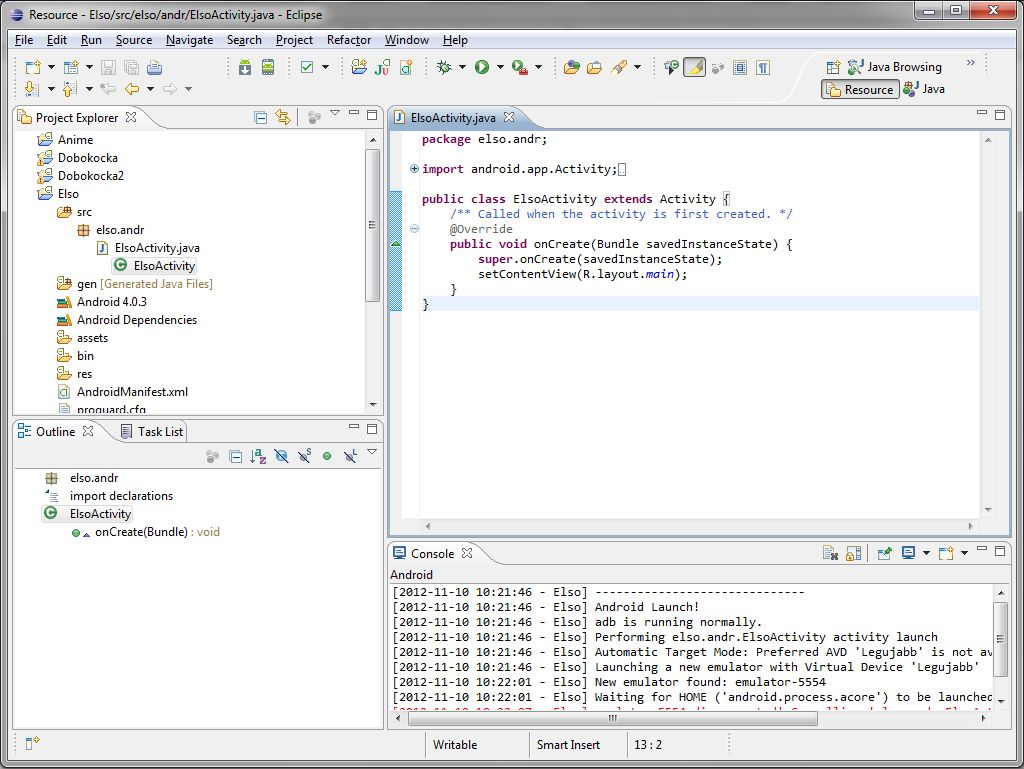Collapse all in Project Explorer
Viewport: 1024px width, 769px height.
pos(261,118)
